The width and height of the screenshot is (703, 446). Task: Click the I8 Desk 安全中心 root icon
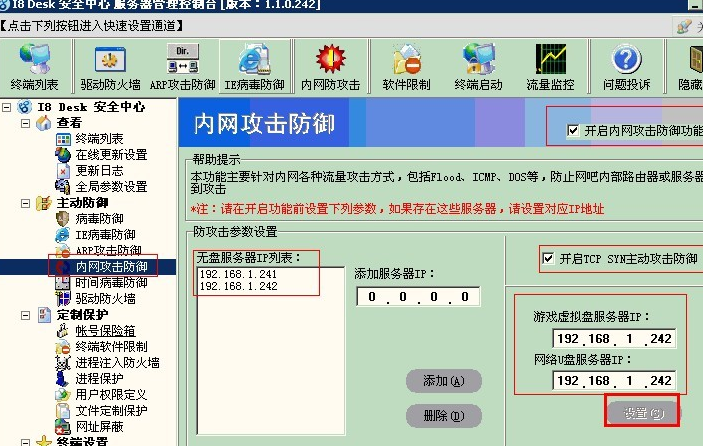pyautogui.click(x=25, y=107)
